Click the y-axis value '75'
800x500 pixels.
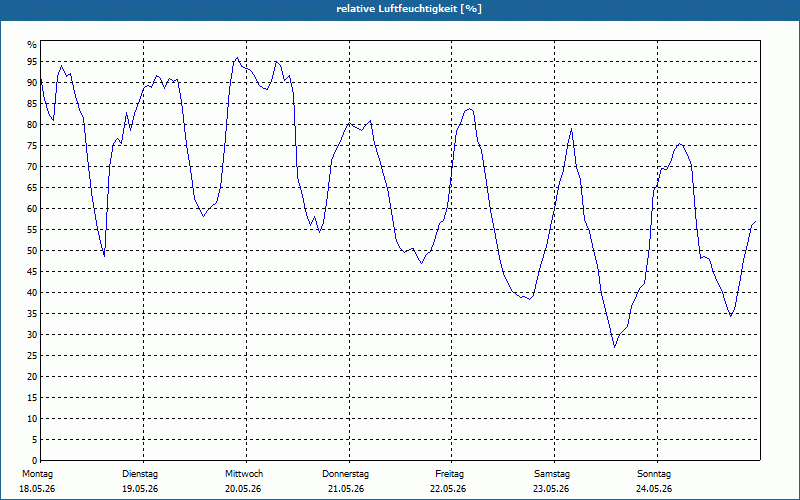pyautogui.click(x=32, y=145)
